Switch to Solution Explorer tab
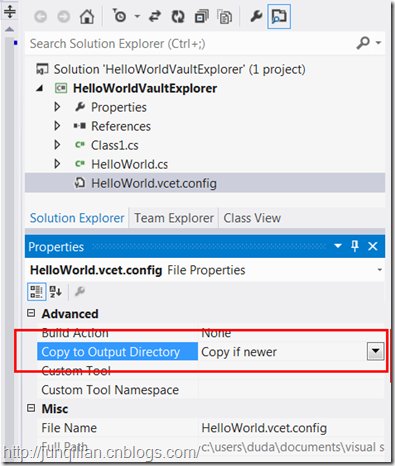395x466 pixels. click(x=77, y=218)
